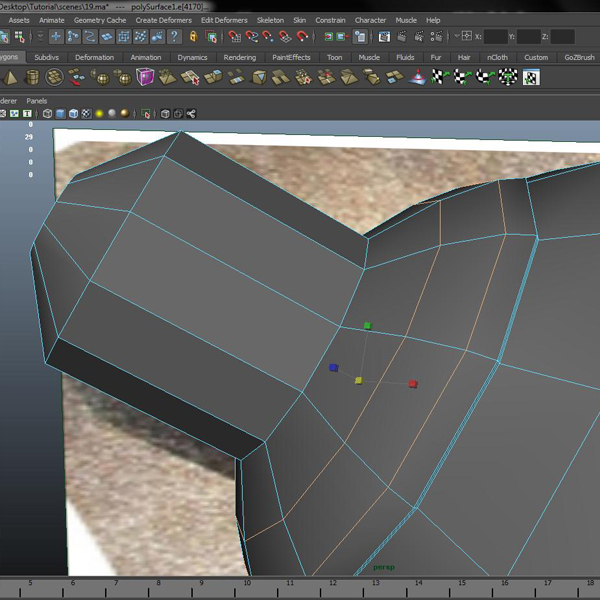The width and height of the screenshot is (600, 600).
Task: Open the Subdivs shelf tab
Action: click(47, 57)
